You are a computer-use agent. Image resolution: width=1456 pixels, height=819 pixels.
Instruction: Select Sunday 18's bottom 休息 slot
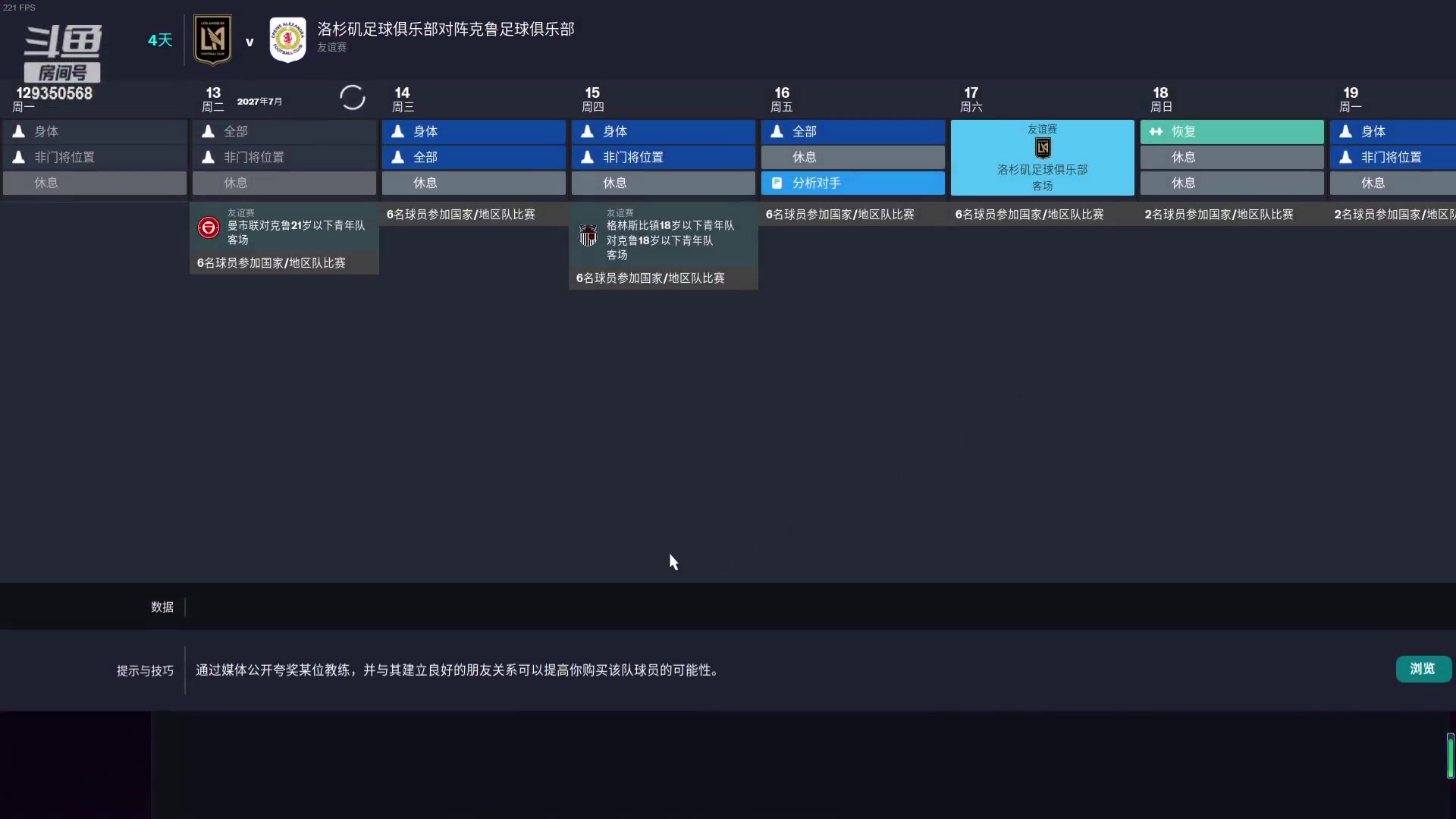click(1232, 183)
